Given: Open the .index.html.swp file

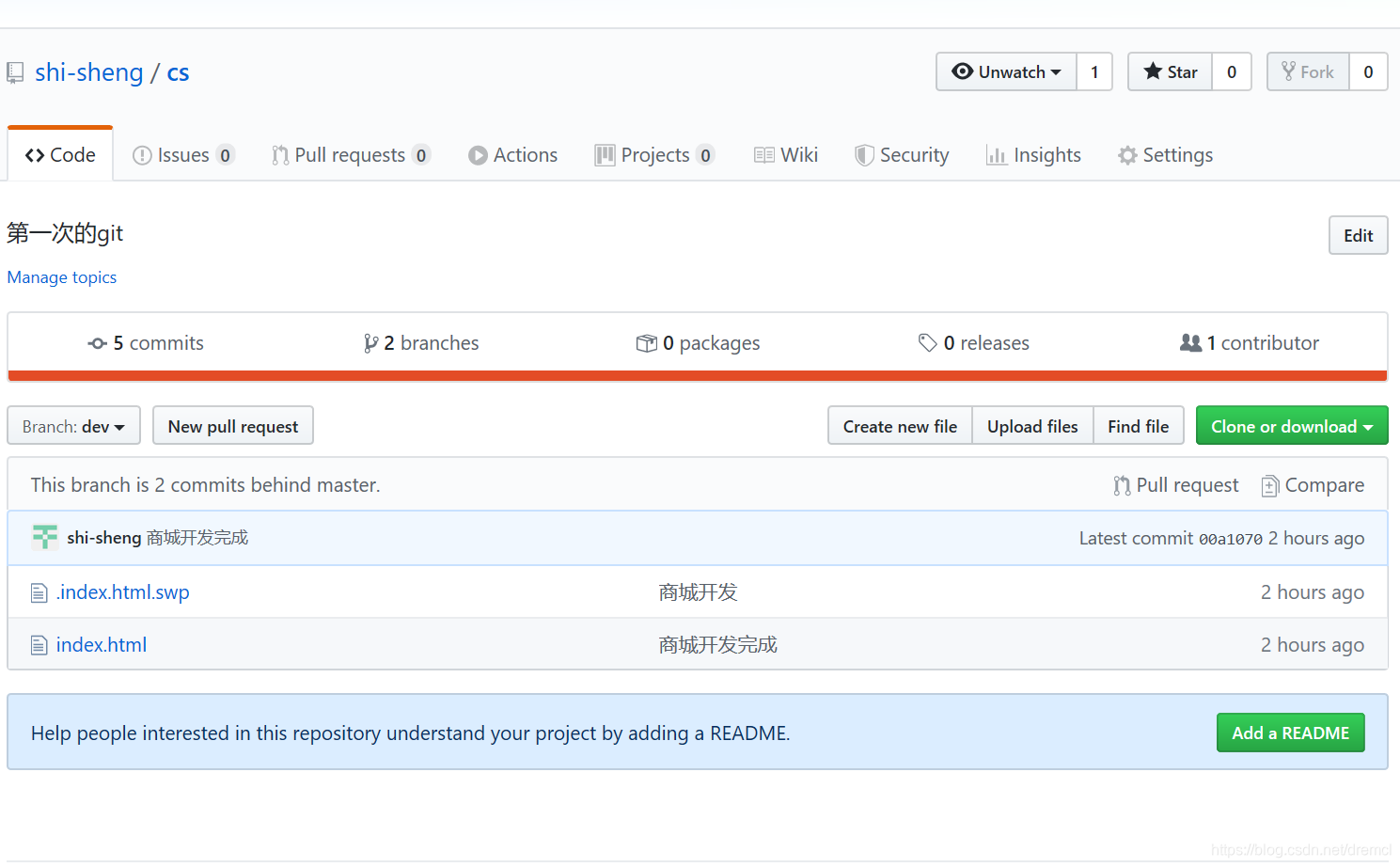Looking at the screenshot, I should pyautogui.click(x=123, y=592).
